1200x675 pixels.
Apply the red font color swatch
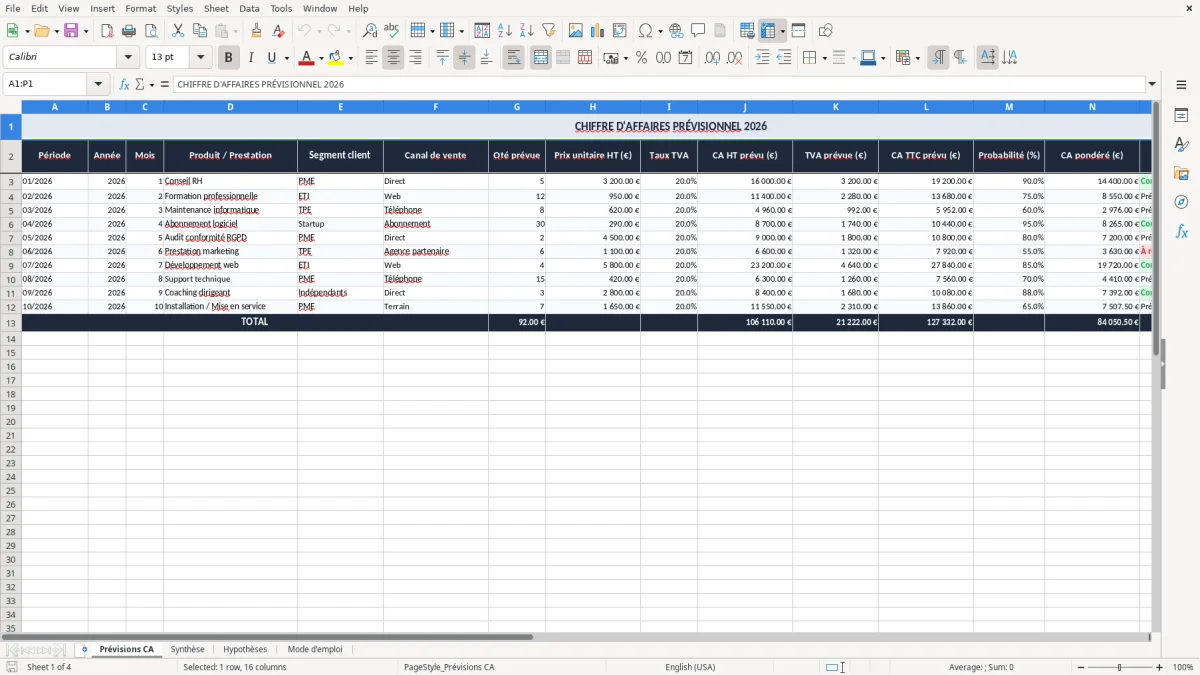point(307,58)
